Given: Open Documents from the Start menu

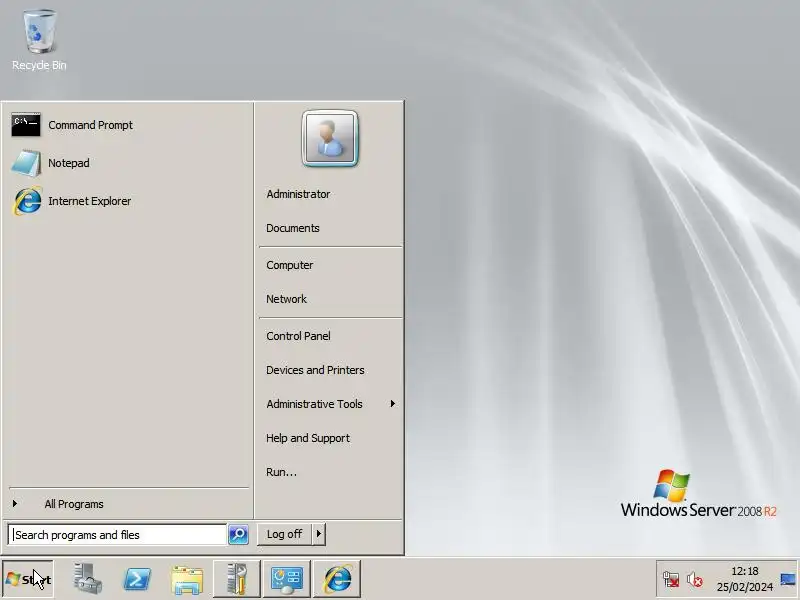Looking at the screenshot, I should click(x=292, y=228).
